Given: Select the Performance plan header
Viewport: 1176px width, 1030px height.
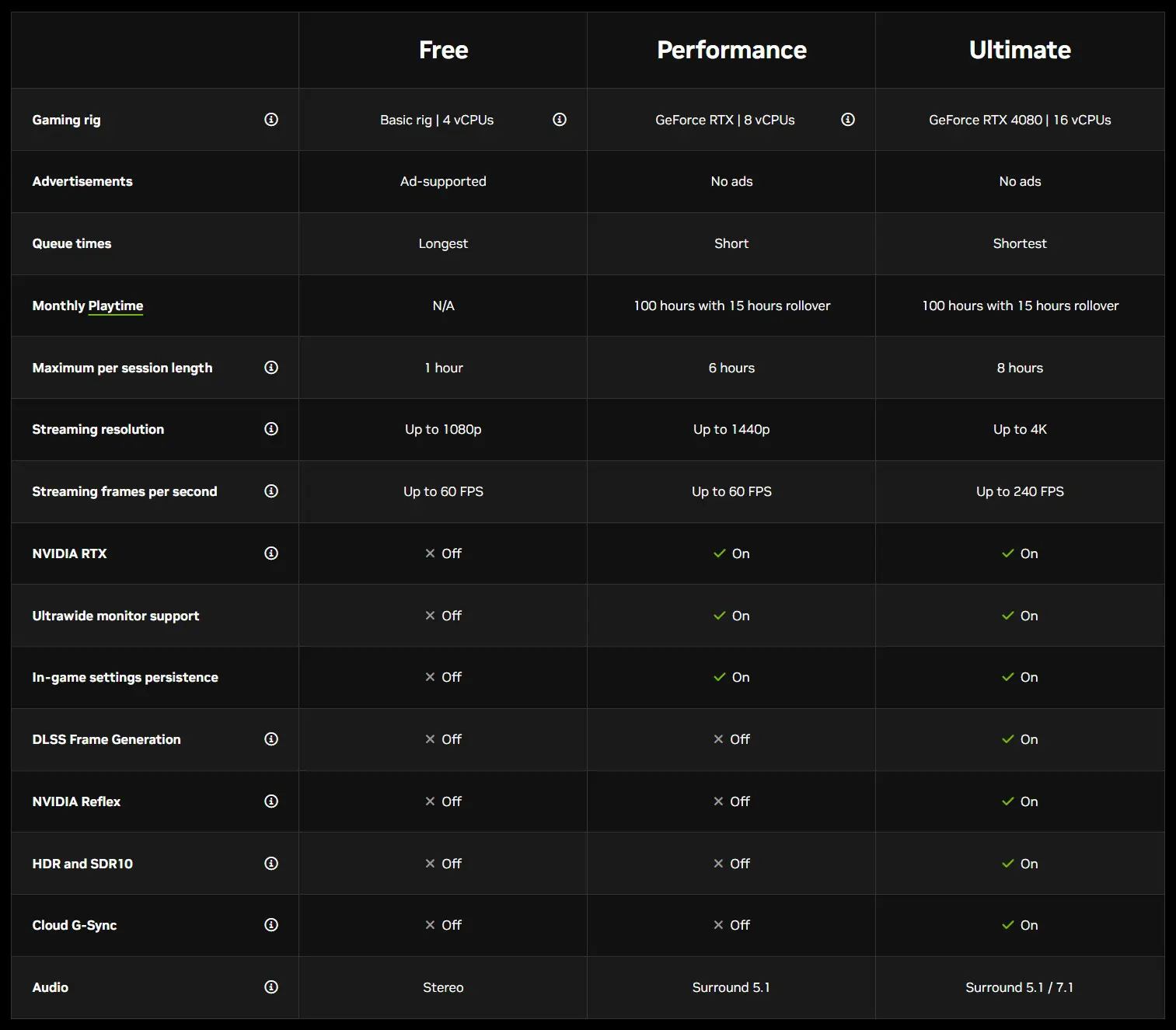Looking at the screenshot, I should click(x=731, y=50).
